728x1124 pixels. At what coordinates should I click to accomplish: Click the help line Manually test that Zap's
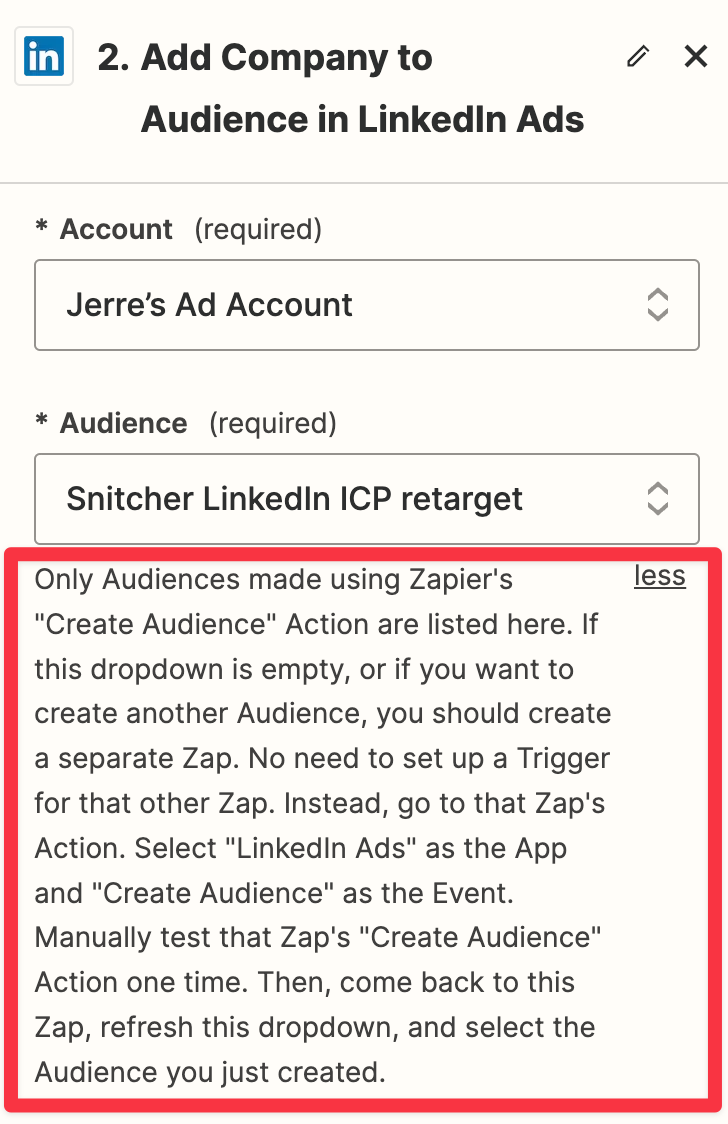[x=318, y=938]
